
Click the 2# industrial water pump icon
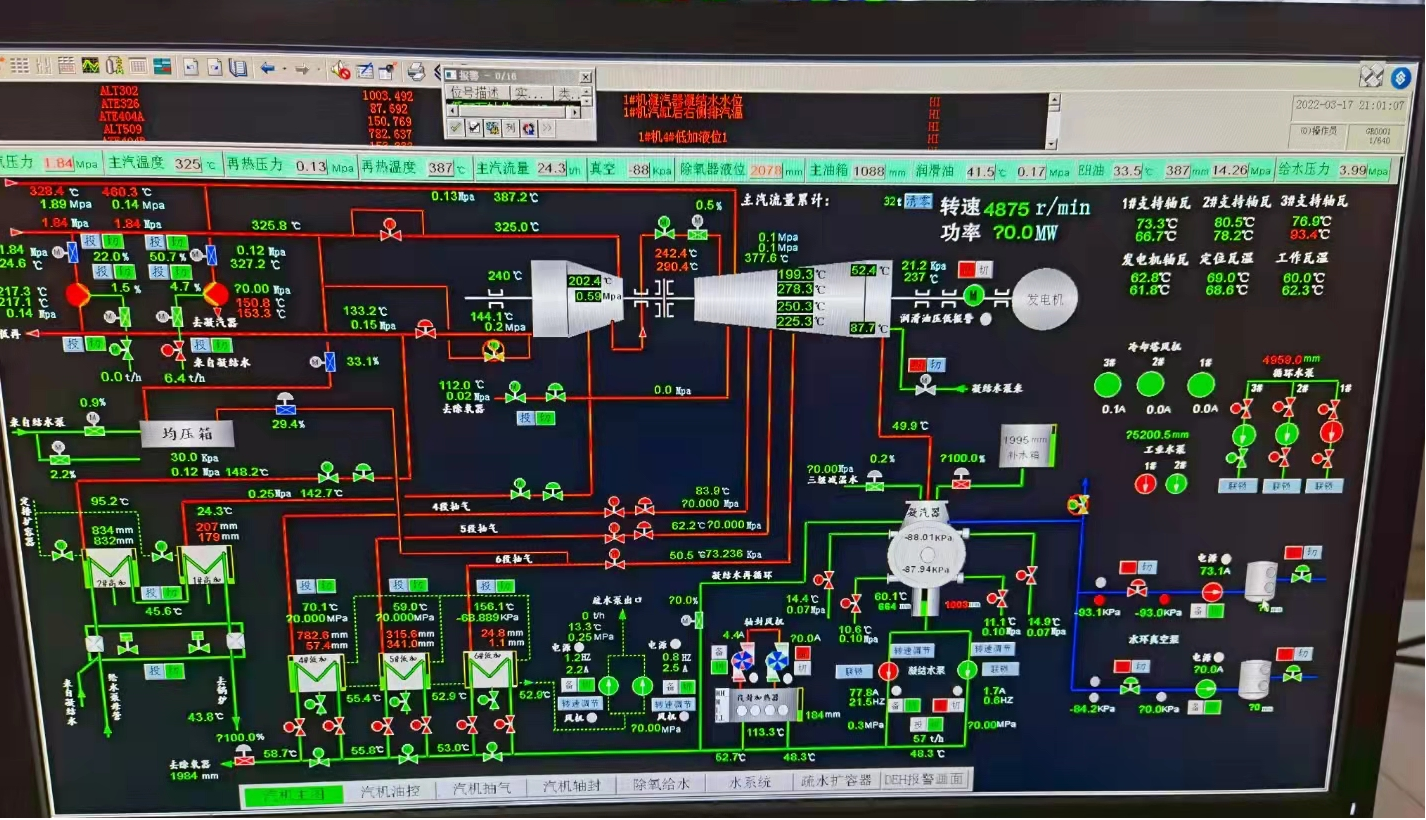click(1177, 484)
